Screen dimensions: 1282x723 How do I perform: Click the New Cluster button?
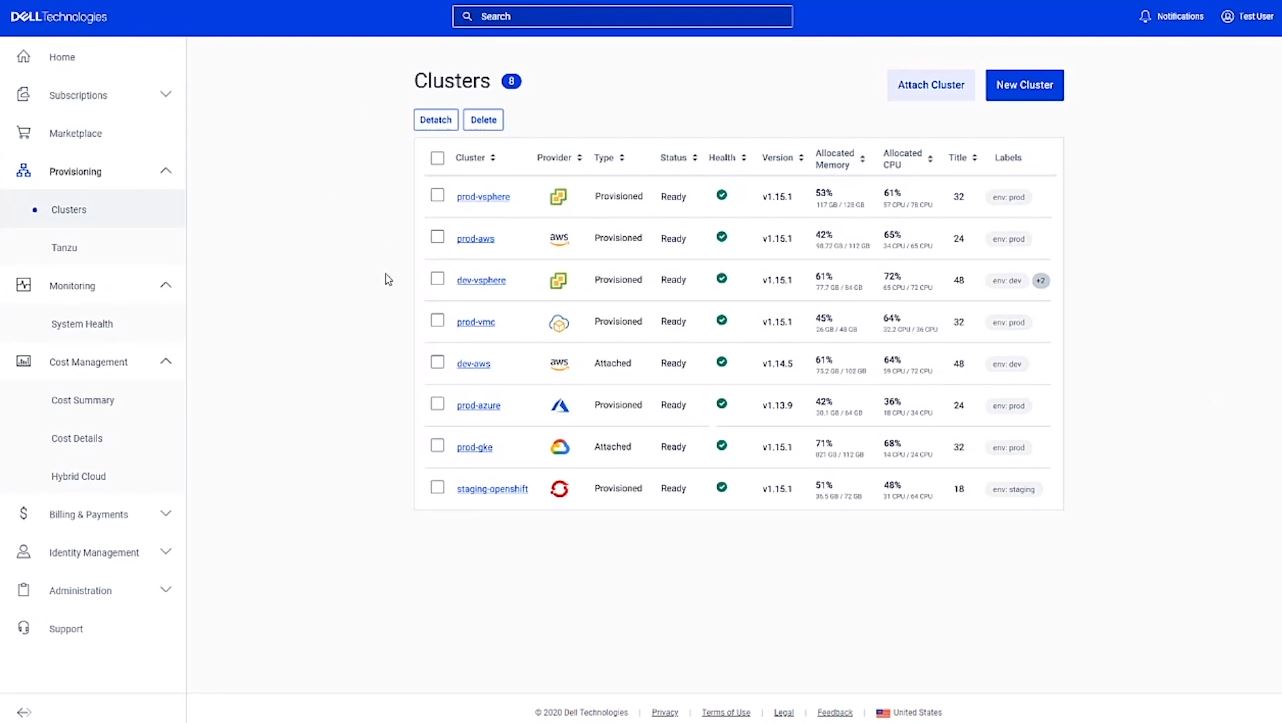click(x=1024, y=85)
